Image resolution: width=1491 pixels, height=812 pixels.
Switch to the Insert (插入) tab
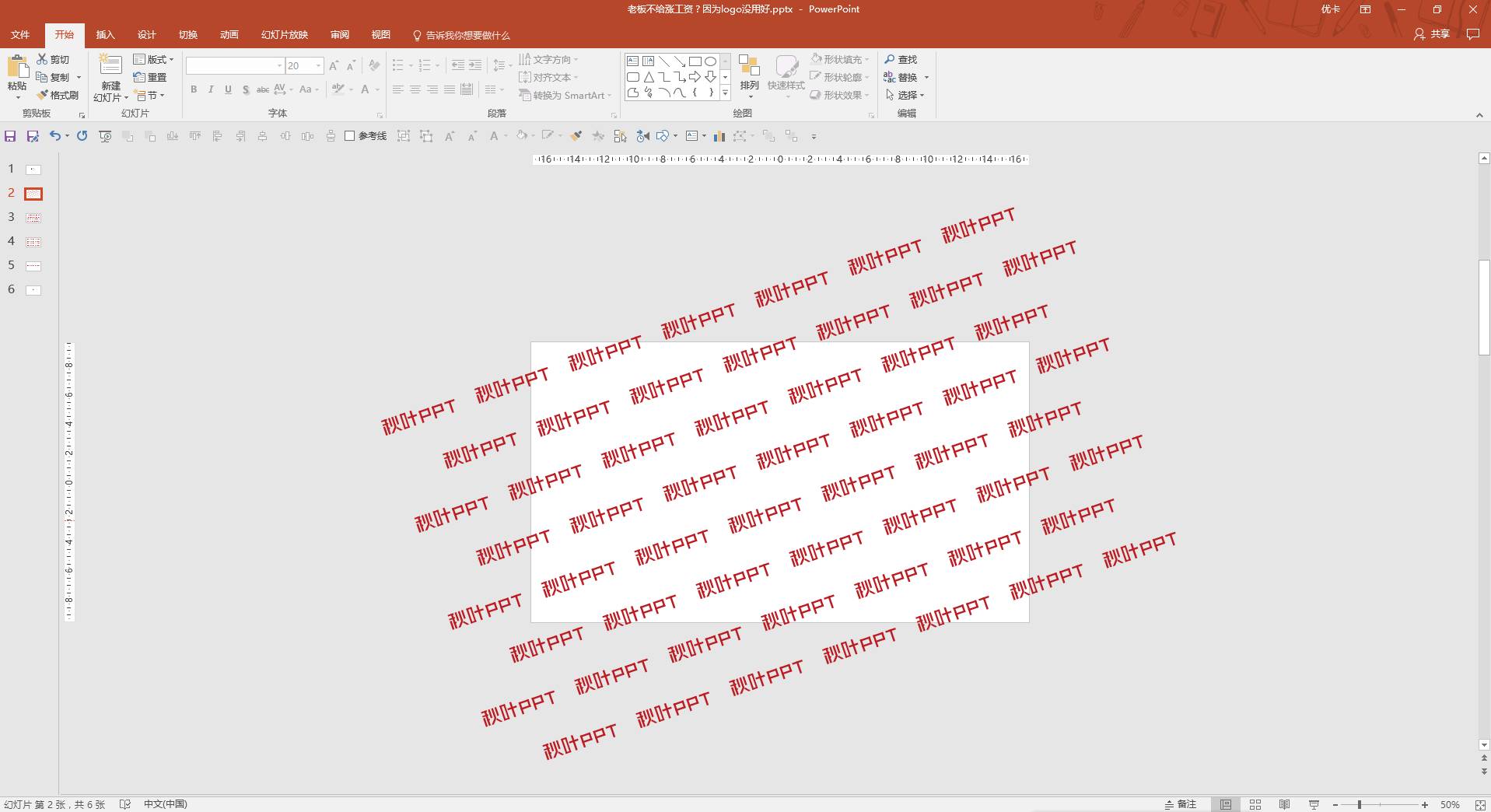pyautogui.click(x=105, y=35)
